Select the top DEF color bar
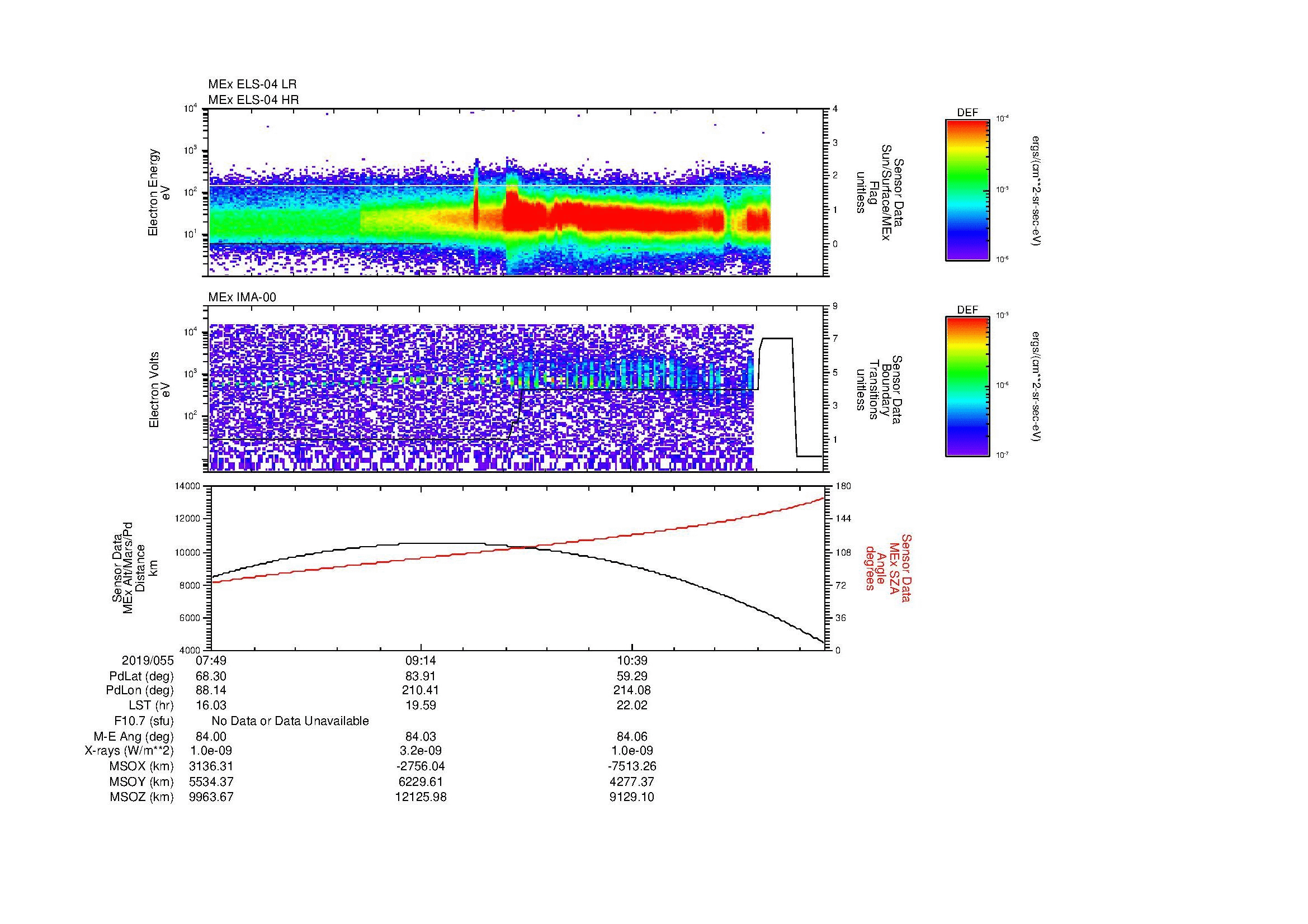The width and height of the screenshot is (1308, 924). tap(967, 189)
